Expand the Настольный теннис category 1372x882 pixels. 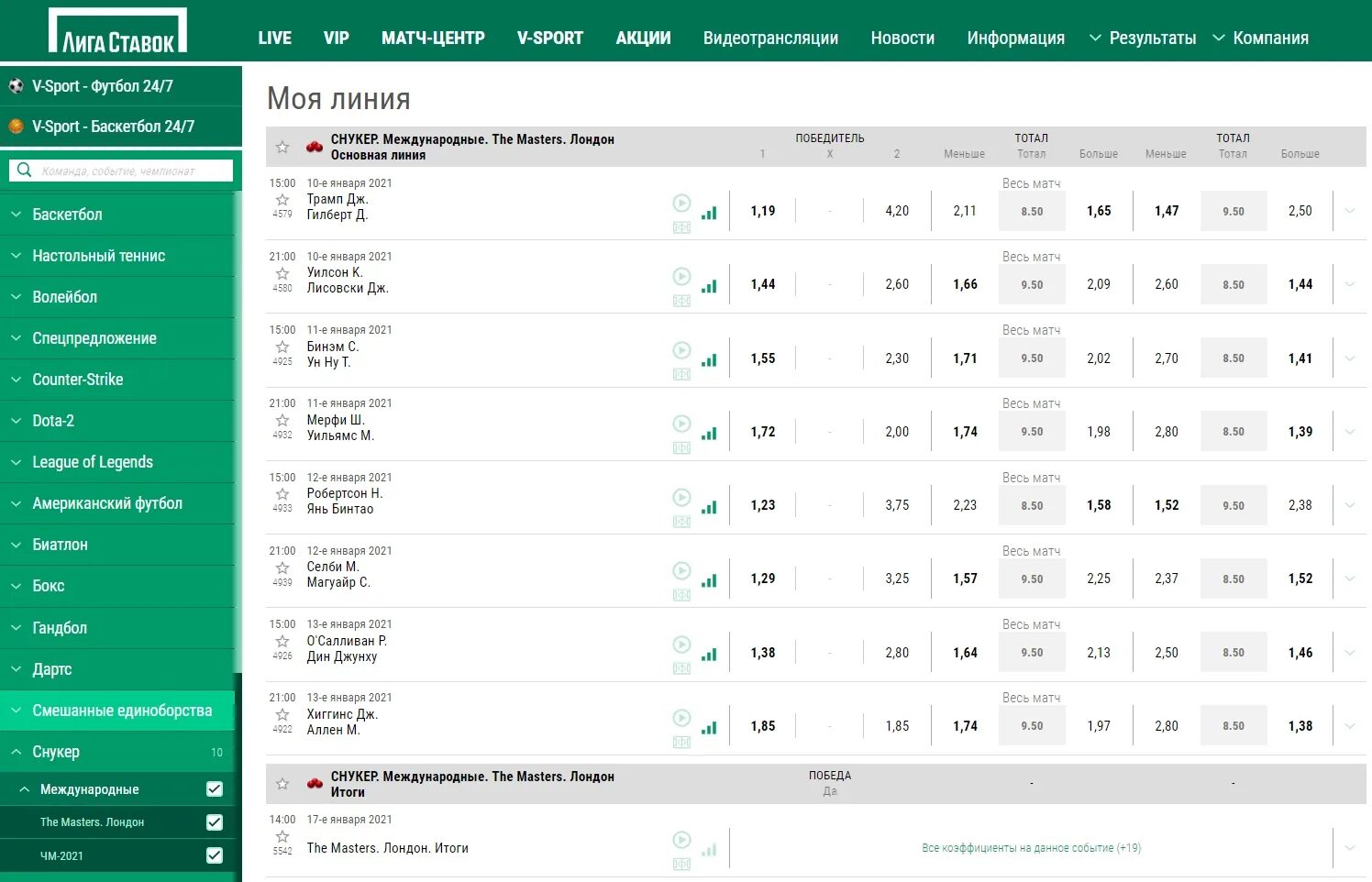pyautogui.click(x=117, y=256)
